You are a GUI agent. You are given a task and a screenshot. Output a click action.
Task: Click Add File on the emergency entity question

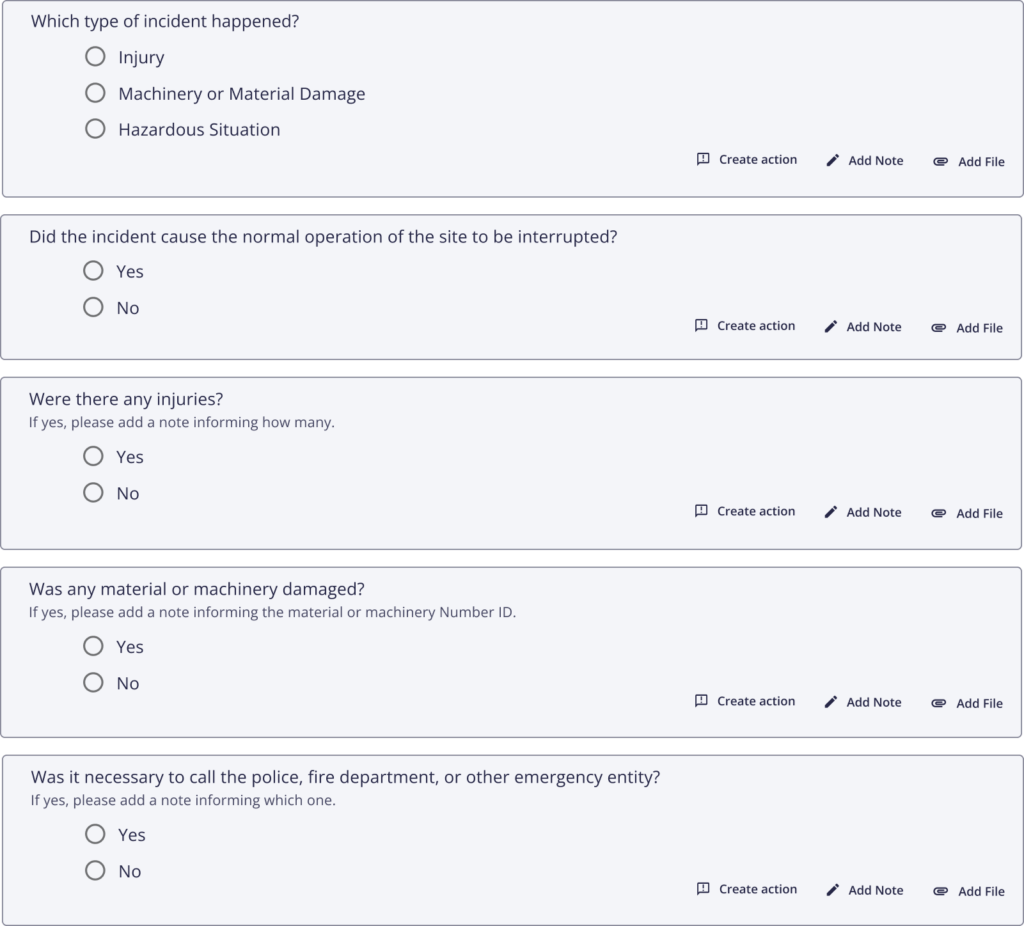(981, 890)
